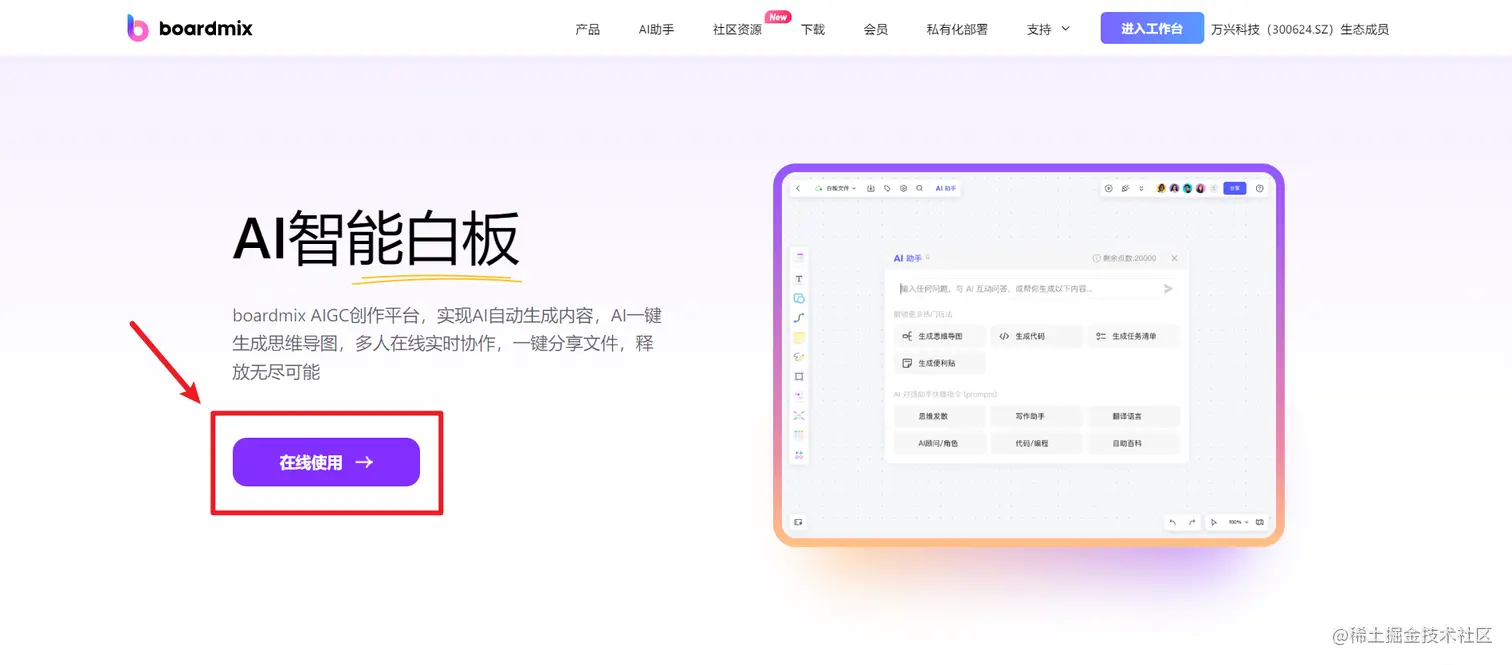Expand the 白板文件 dropdown
Screen dimensions: 1512x665
tap(836, 188)
